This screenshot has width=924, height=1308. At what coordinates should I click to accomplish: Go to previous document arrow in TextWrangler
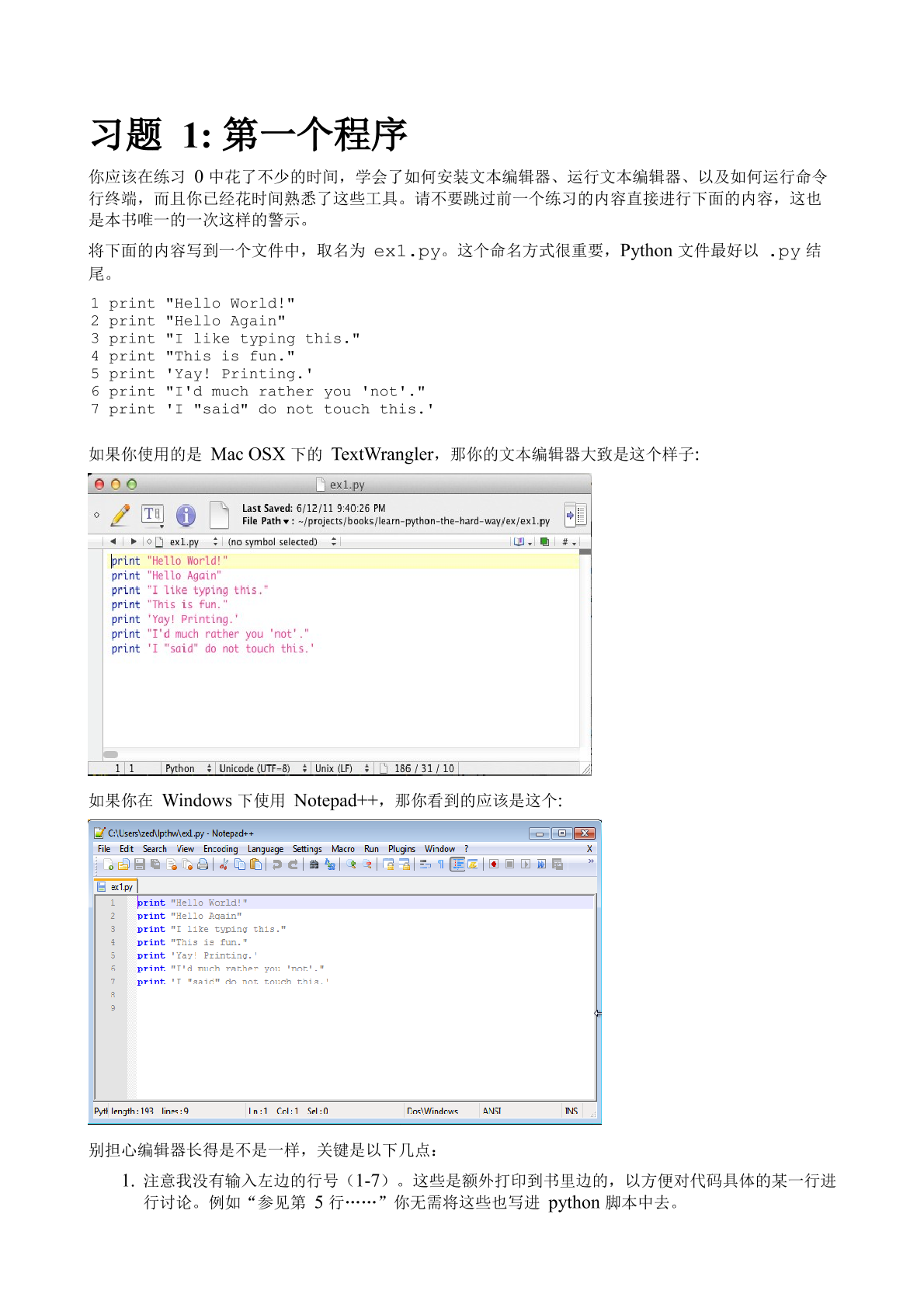(113, 541)
